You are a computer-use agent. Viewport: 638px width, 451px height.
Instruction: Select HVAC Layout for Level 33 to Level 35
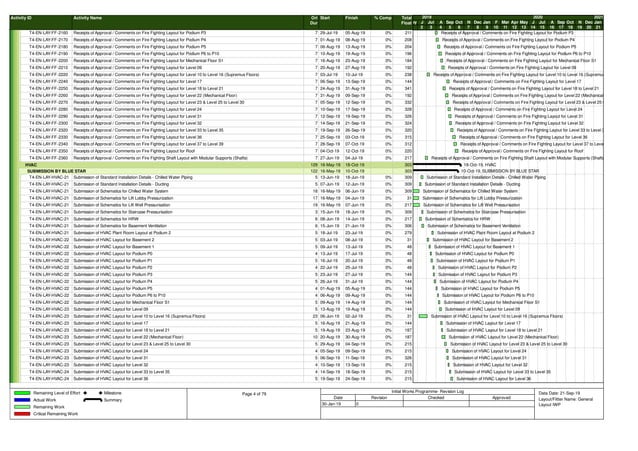[x=216, y=372]
